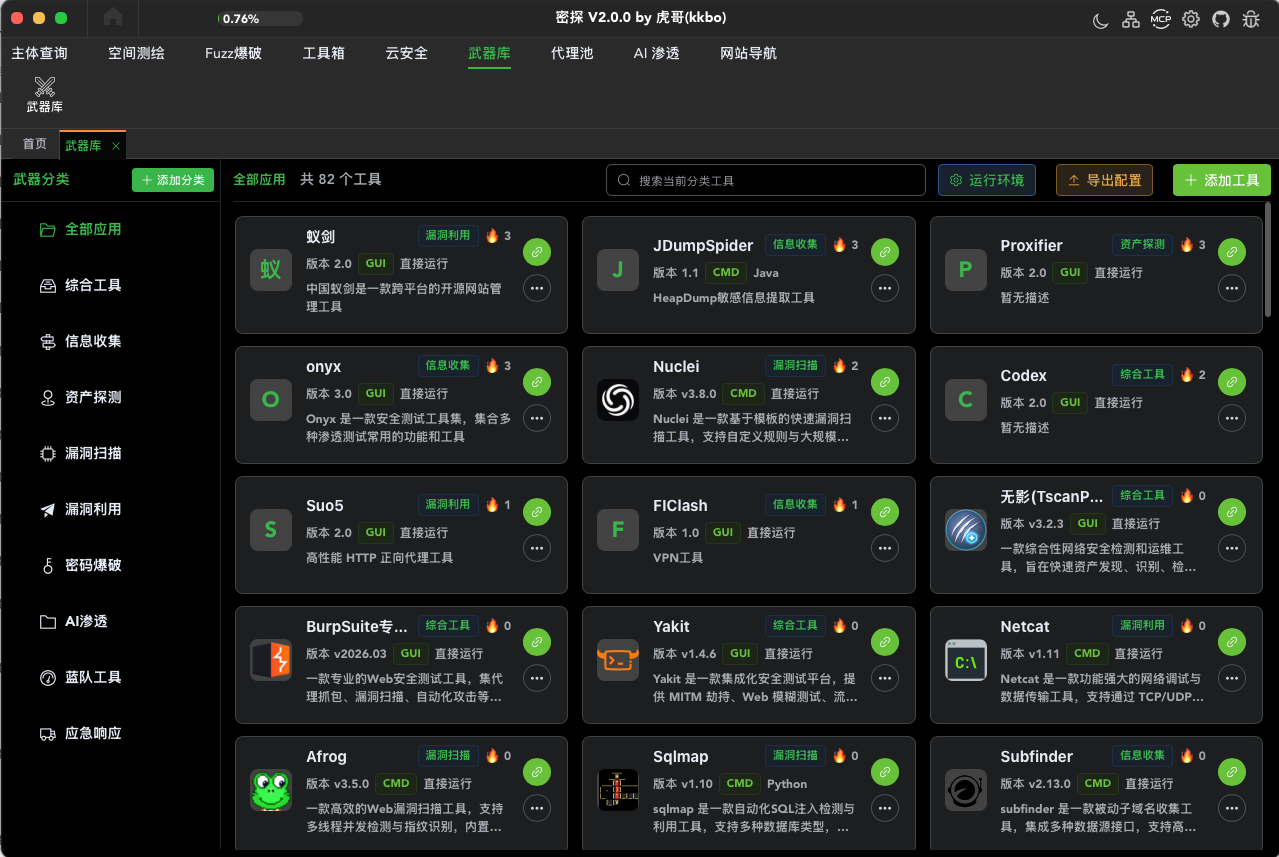1279x857 pixels.
Task: Open more options on Suo5 card
Action: pos(537,548)
